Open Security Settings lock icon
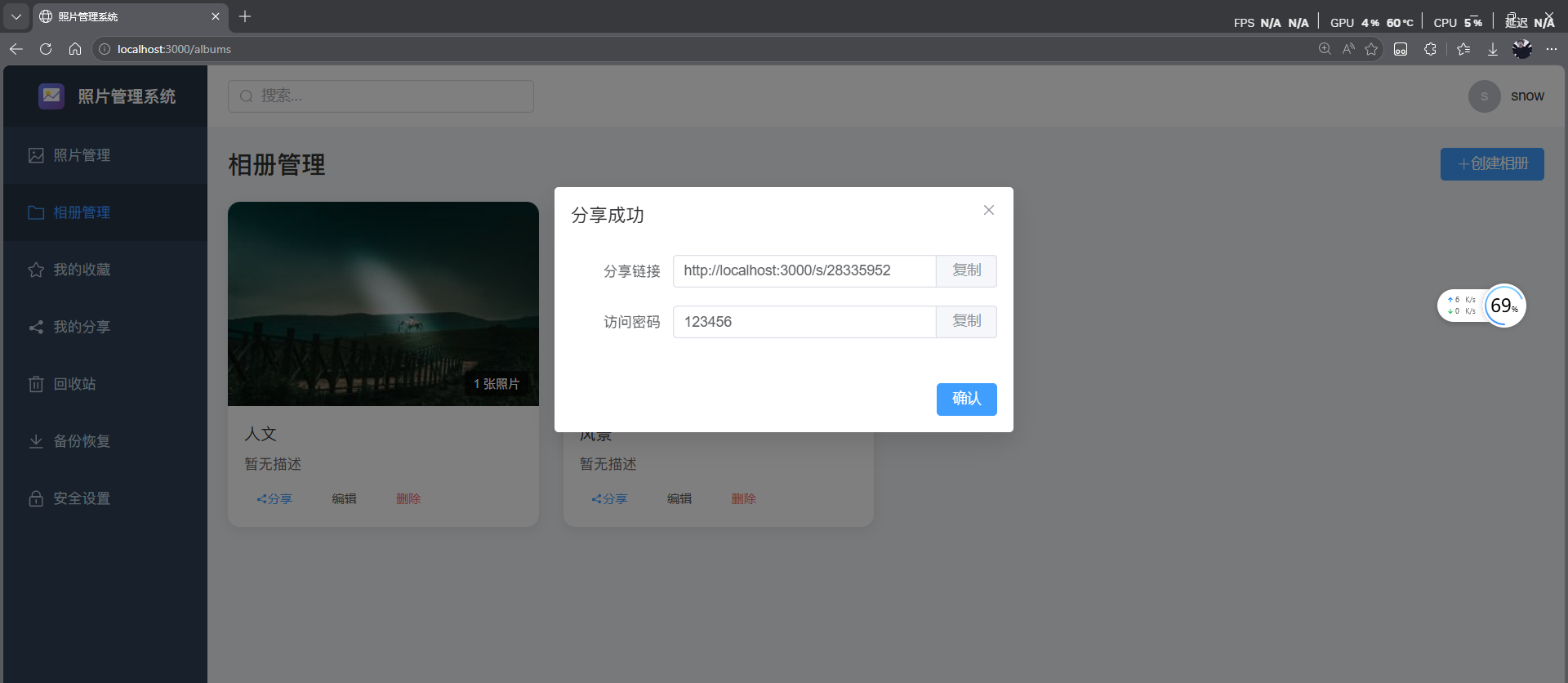Screen dimensions: 1568x683 click(x=36, y=498)
